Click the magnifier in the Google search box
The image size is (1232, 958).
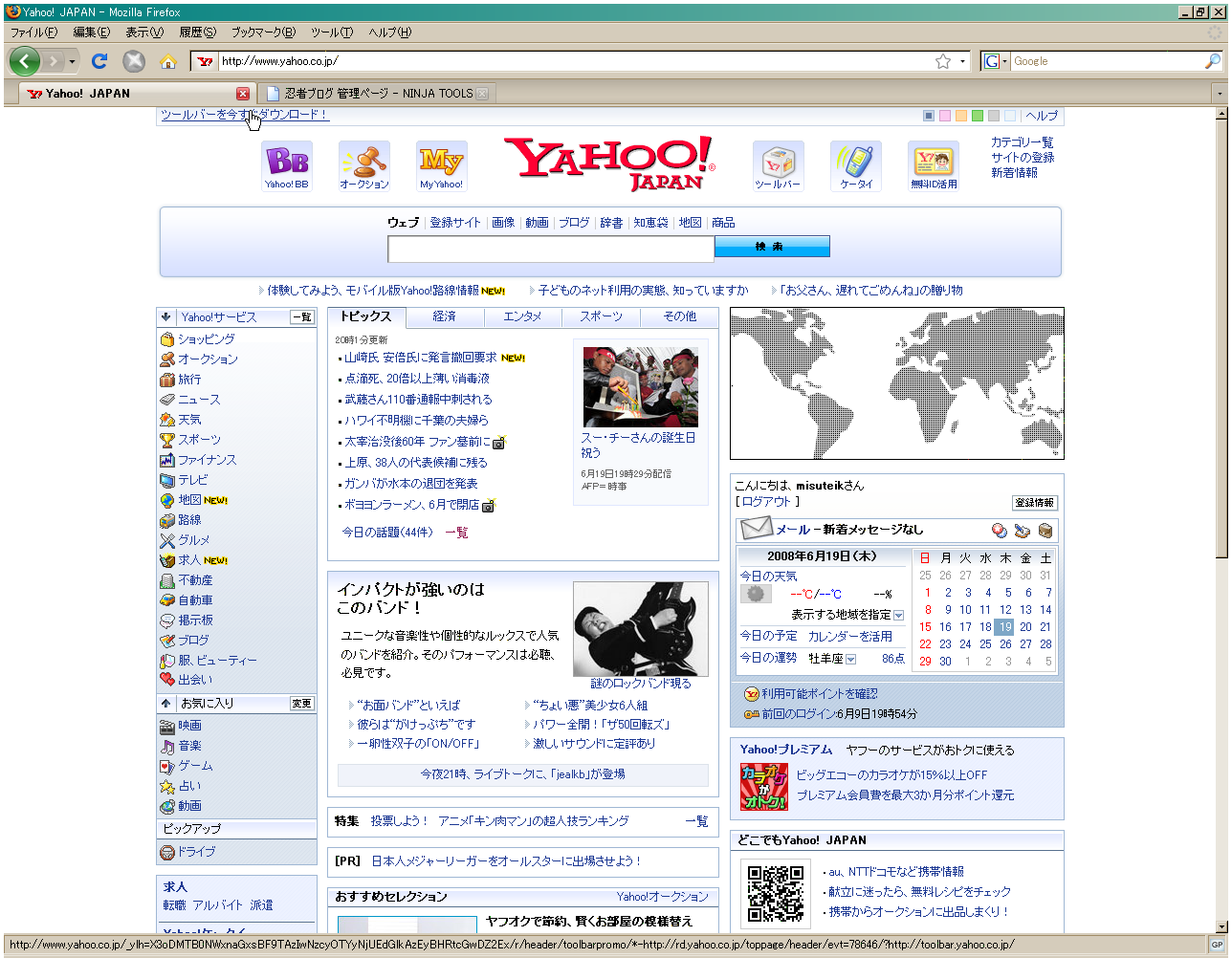(1213, 61)
